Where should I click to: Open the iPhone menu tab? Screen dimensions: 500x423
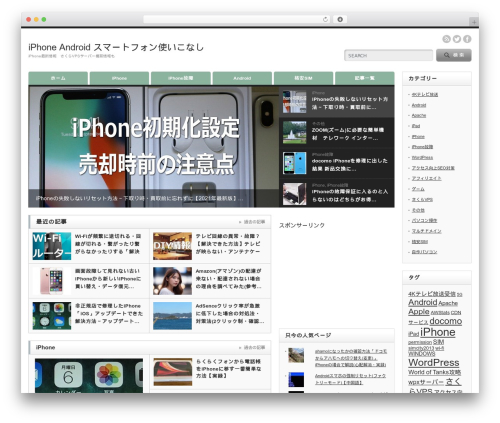[x=119, y=78]
